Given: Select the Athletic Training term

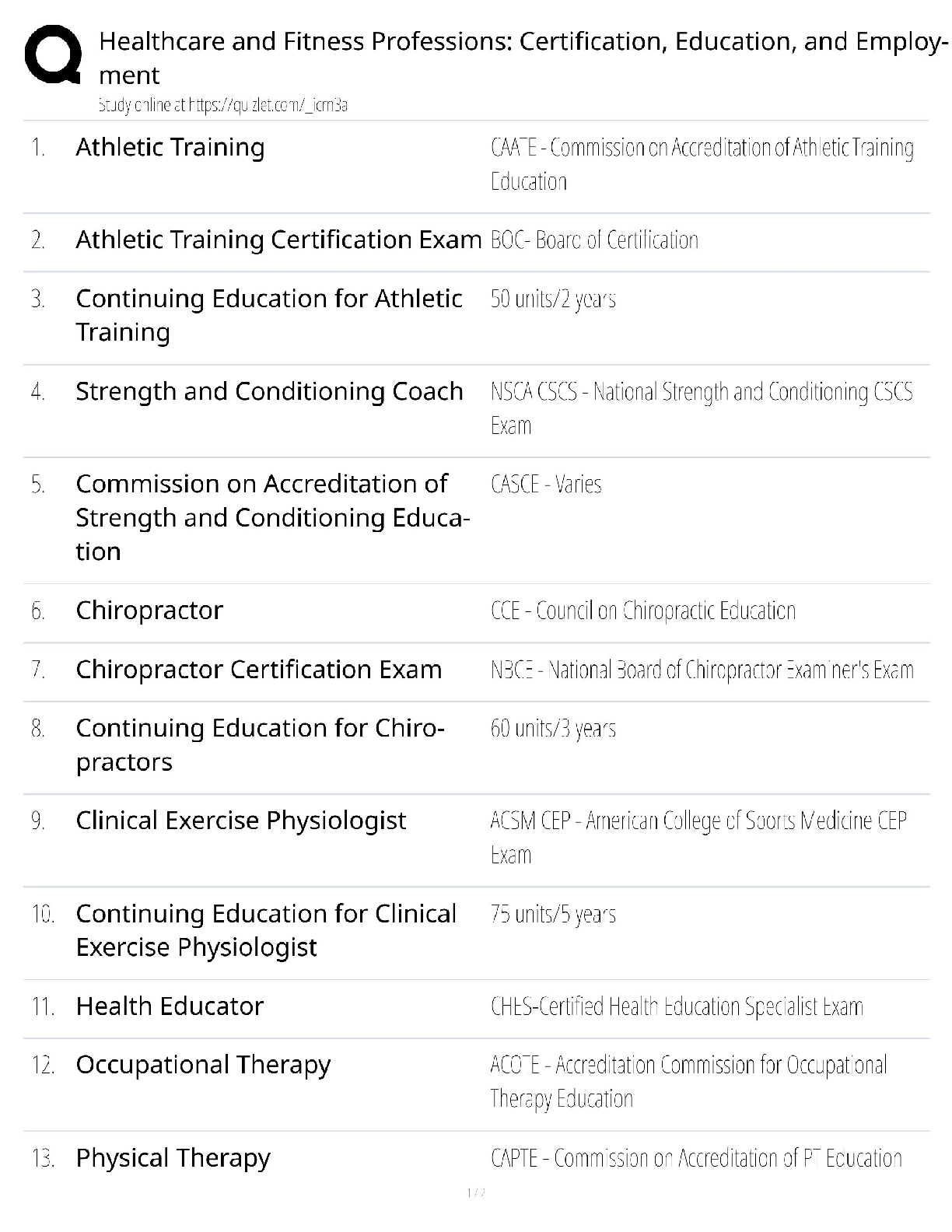Looking at the screenshot, I should pos(170,147).
